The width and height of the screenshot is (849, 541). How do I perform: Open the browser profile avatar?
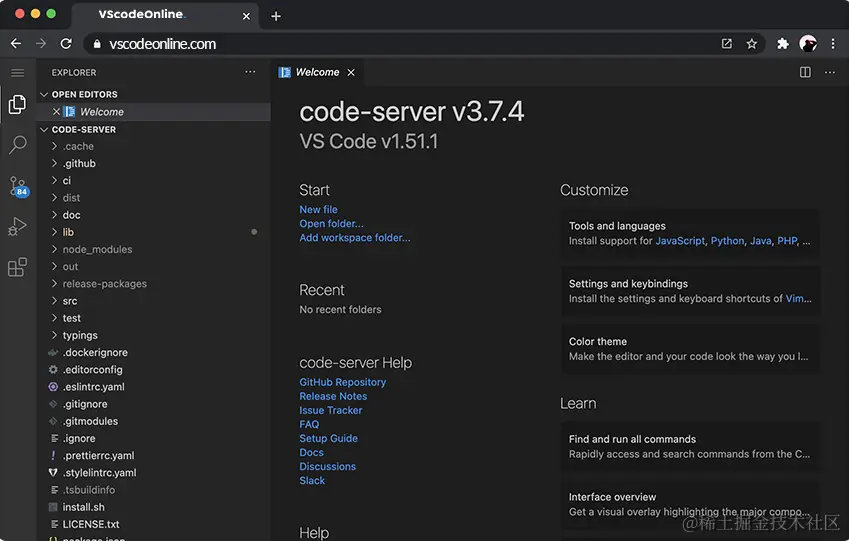pos(808,43)
